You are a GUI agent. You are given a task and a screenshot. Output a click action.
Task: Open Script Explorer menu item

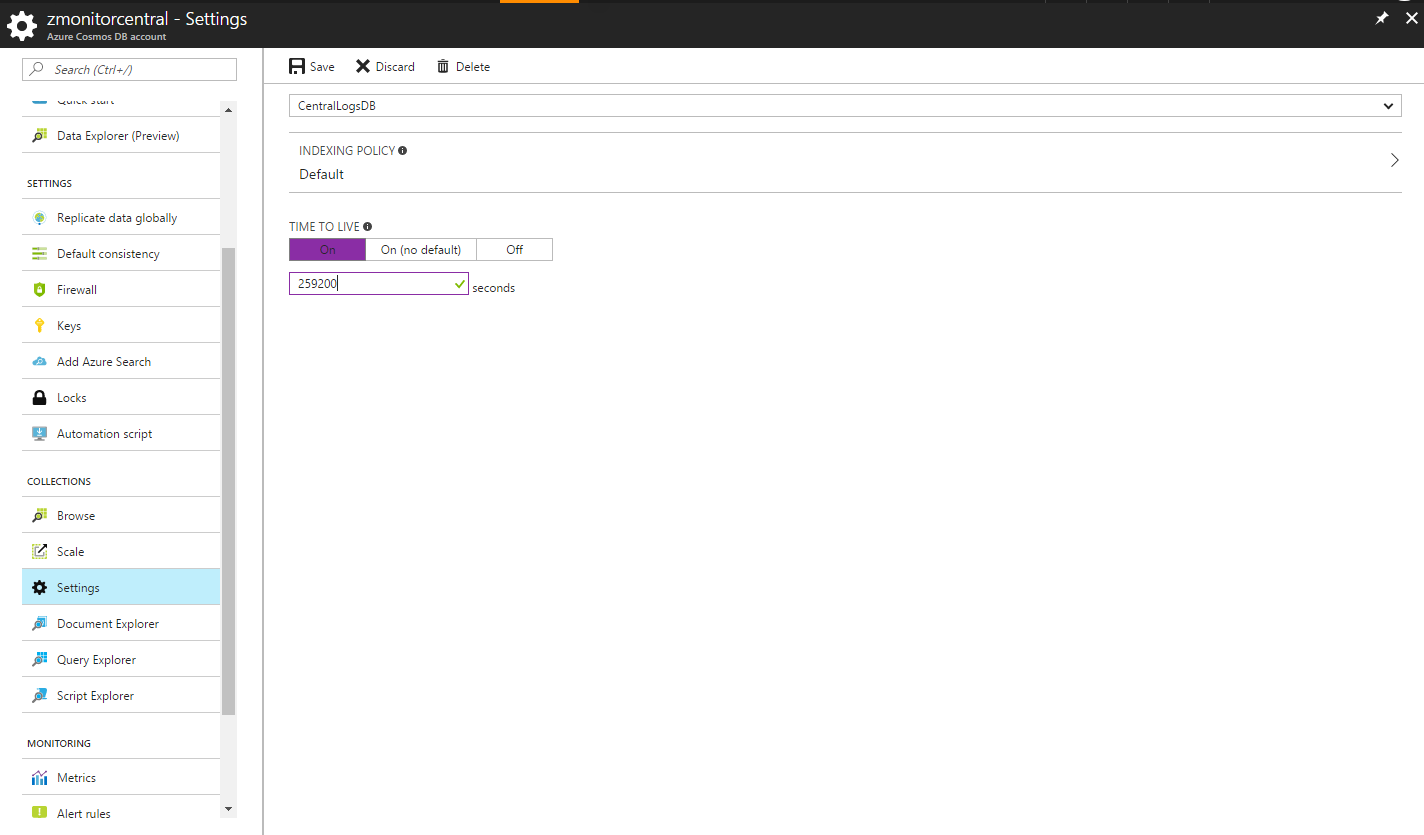121,696
